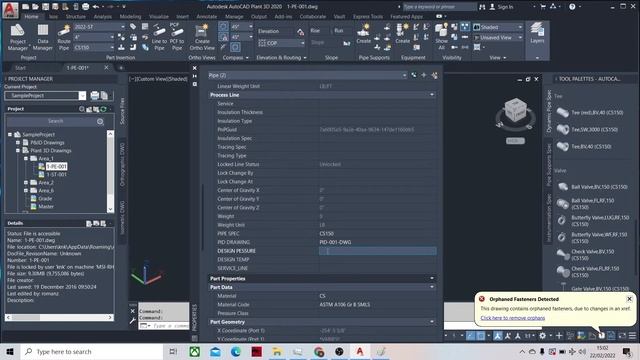Click the Details panel horizontal scrollbar
The width and height of the screenshot is (640, 360).
59,317
